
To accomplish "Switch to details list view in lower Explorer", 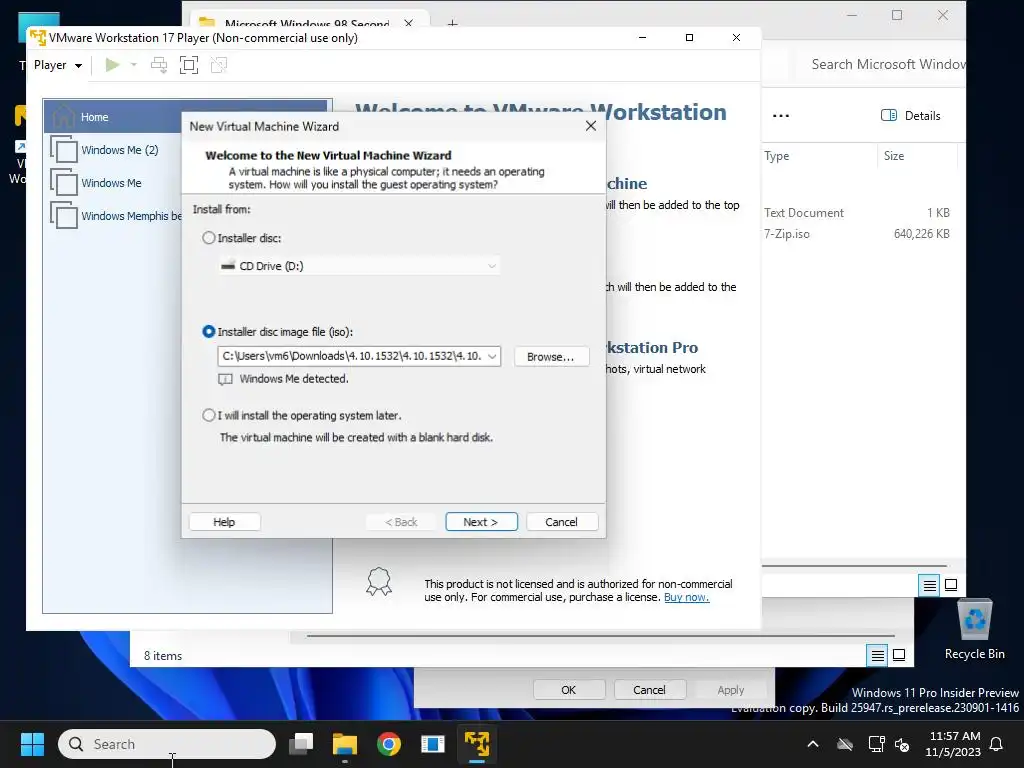I will (878, 655).
